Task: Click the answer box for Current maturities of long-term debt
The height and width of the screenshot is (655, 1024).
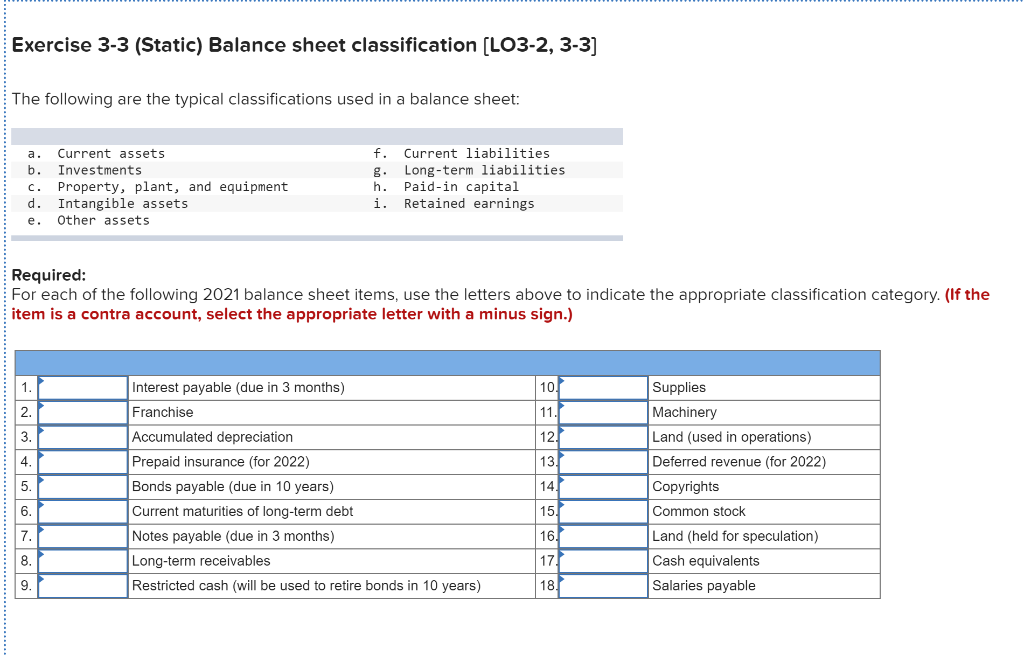Action: tap(82, 511)
